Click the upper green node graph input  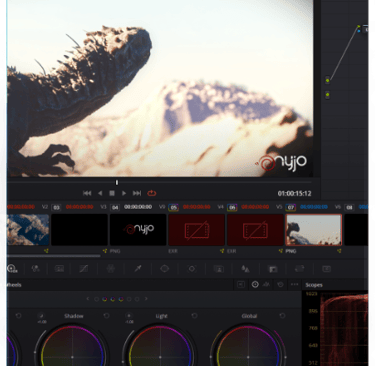point(327,80)
